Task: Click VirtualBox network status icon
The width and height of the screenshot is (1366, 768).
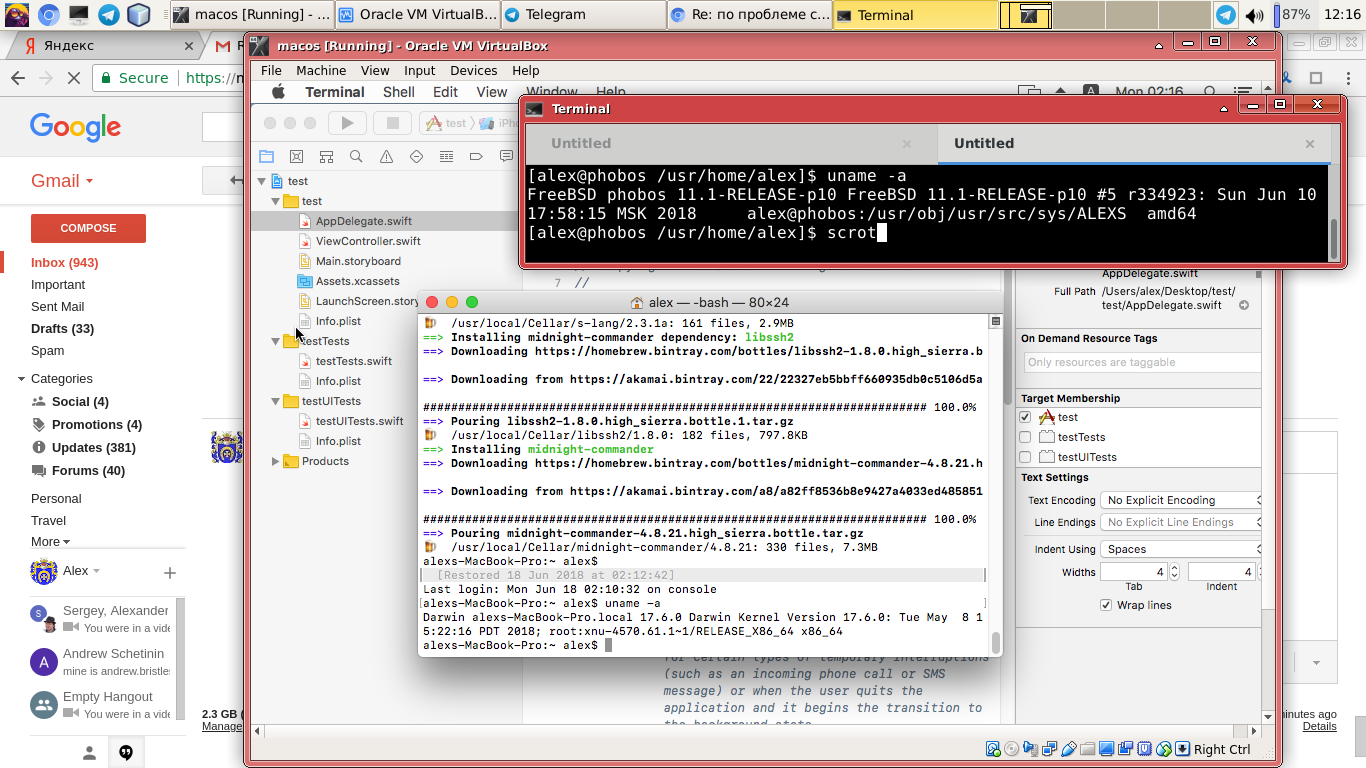Action: (1050, 749)
